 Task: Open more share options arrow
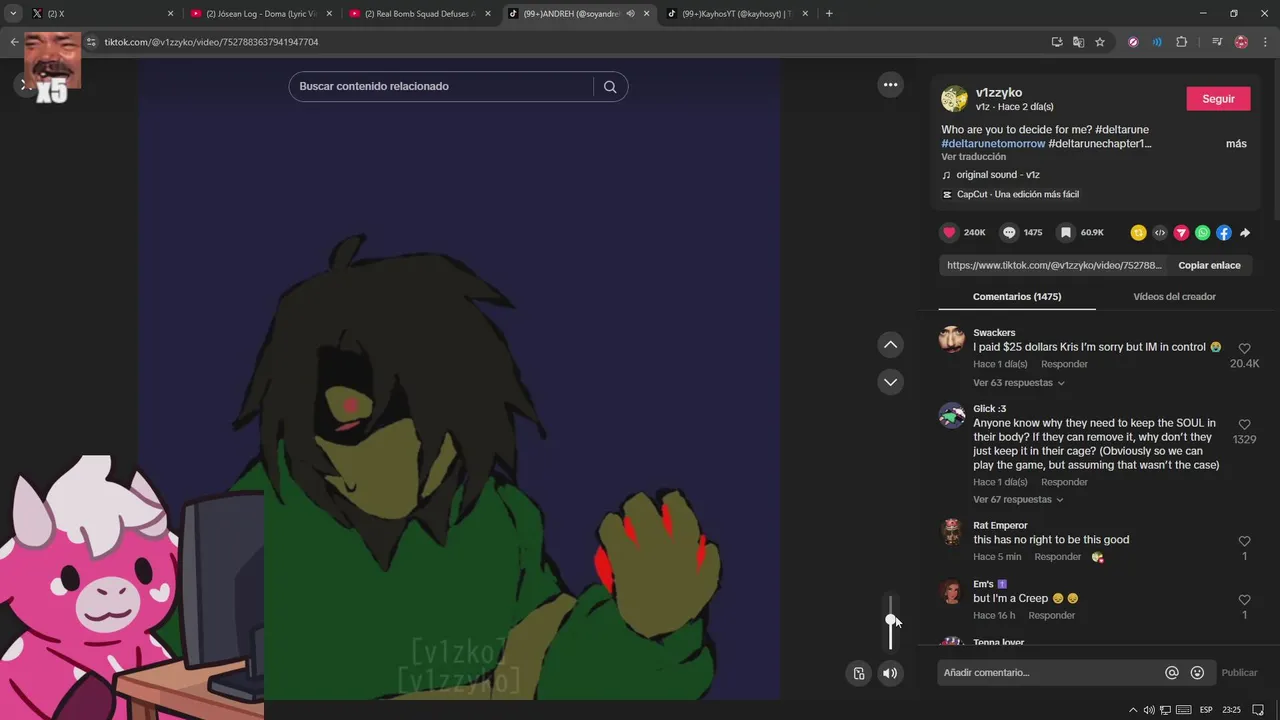pos(1245,233)
